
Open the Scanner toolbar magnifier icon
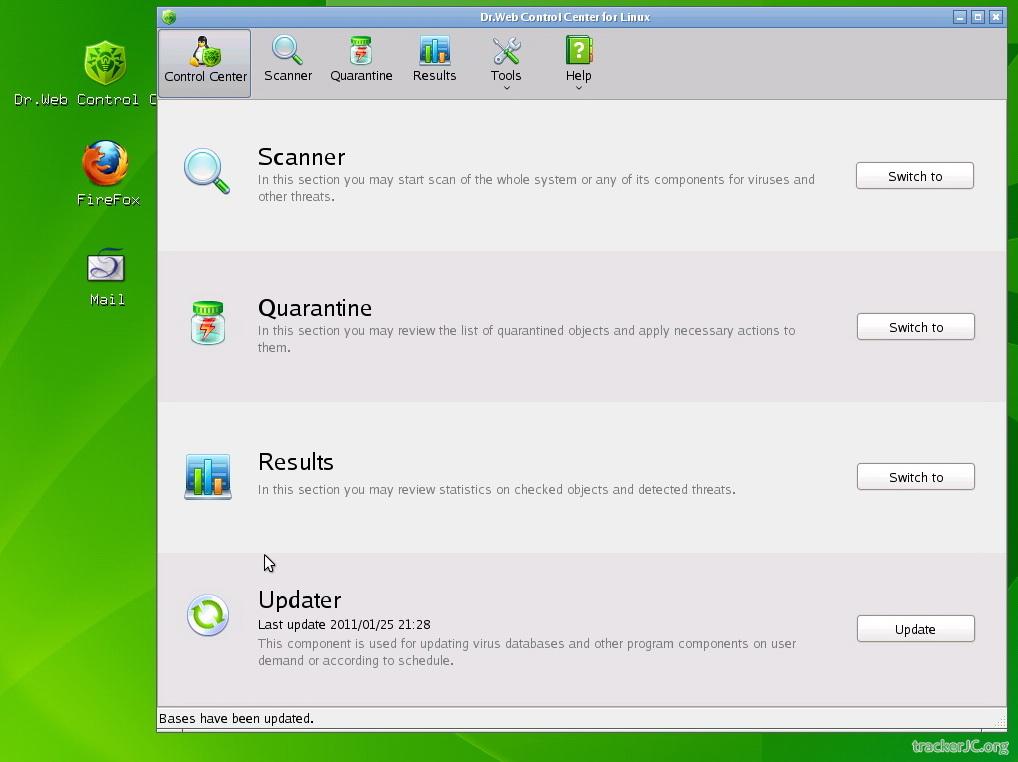click(287, 51)
